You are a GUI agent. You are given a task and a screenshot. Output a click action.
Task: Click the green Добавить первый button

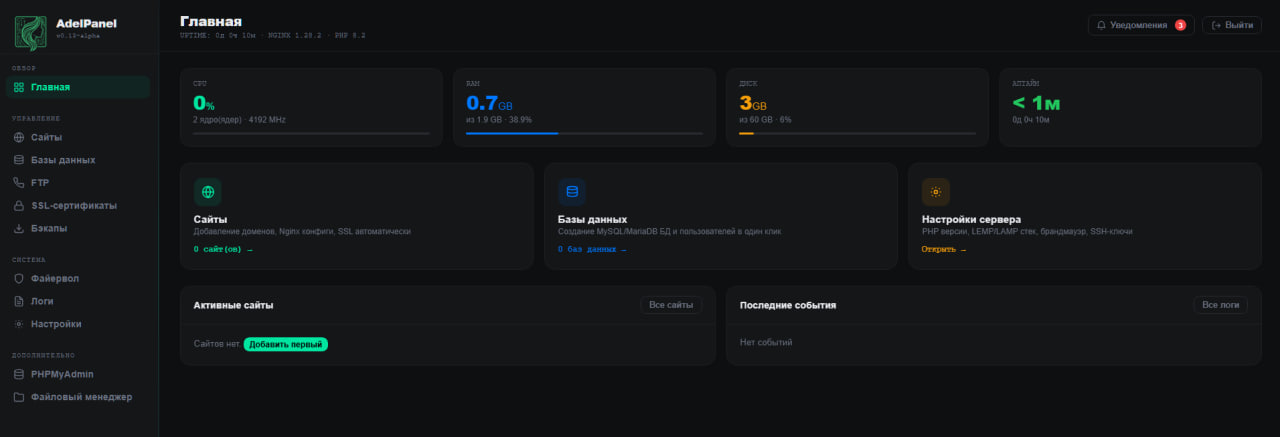[286, 344]
